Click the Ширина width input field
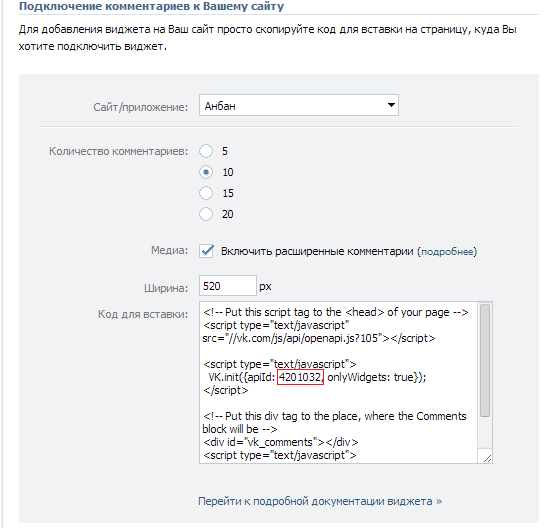The height and width of the screenshot is (528, 546). [x=228, y=286]
